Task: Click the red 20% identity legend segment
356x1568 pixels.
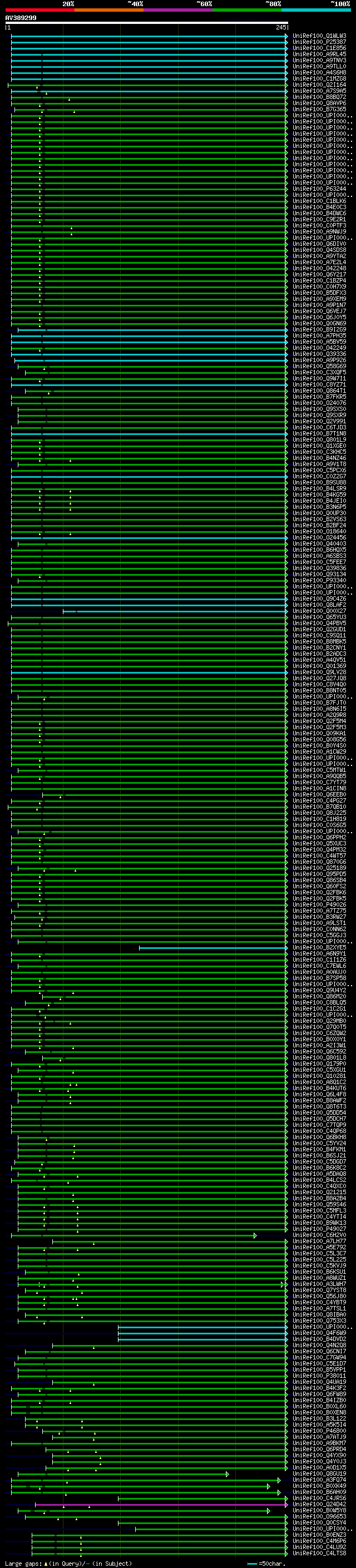Action: click(39, 10)
